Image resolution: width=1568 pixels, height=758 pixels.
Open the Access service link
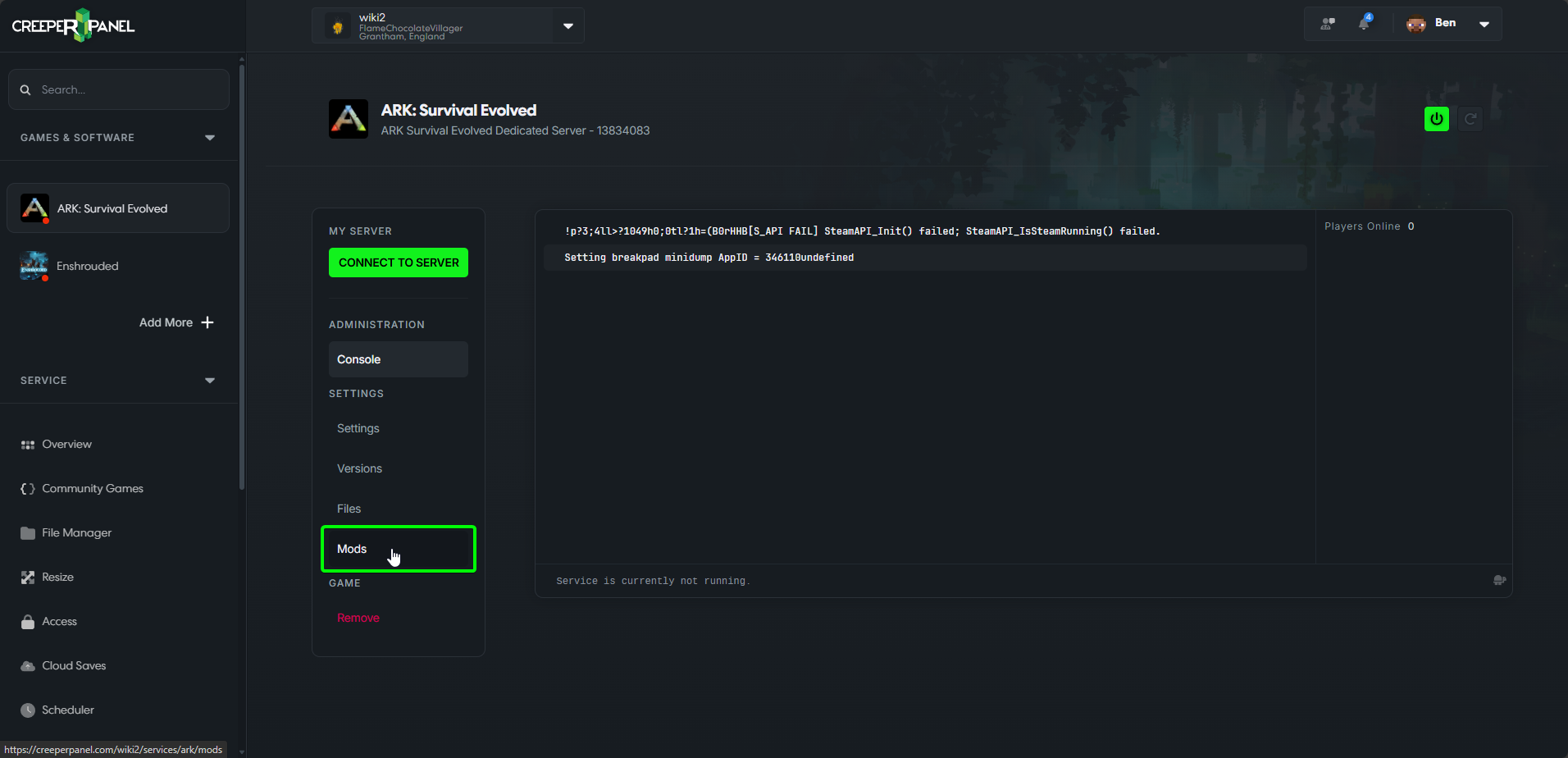pyautogui.click(x=59, y=622)
